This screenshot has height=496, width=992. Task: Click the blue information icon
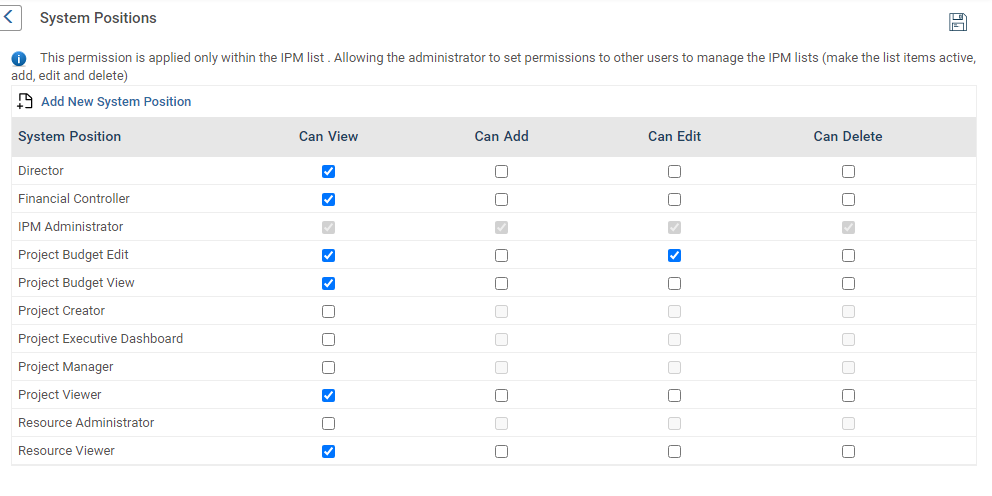click(18, 59)
